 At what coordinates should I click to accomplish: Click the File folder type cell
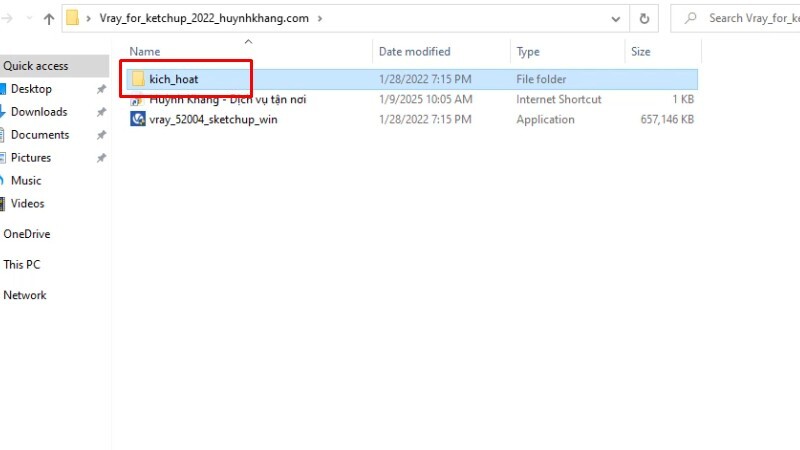[541, 79]
